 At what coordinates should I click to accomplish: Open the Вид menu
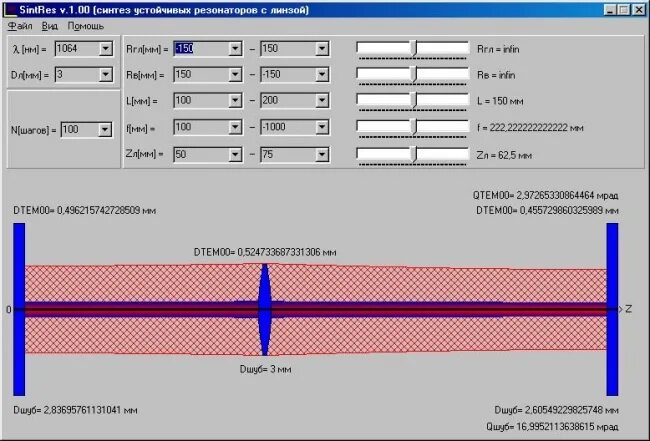(x=49, y=26)
